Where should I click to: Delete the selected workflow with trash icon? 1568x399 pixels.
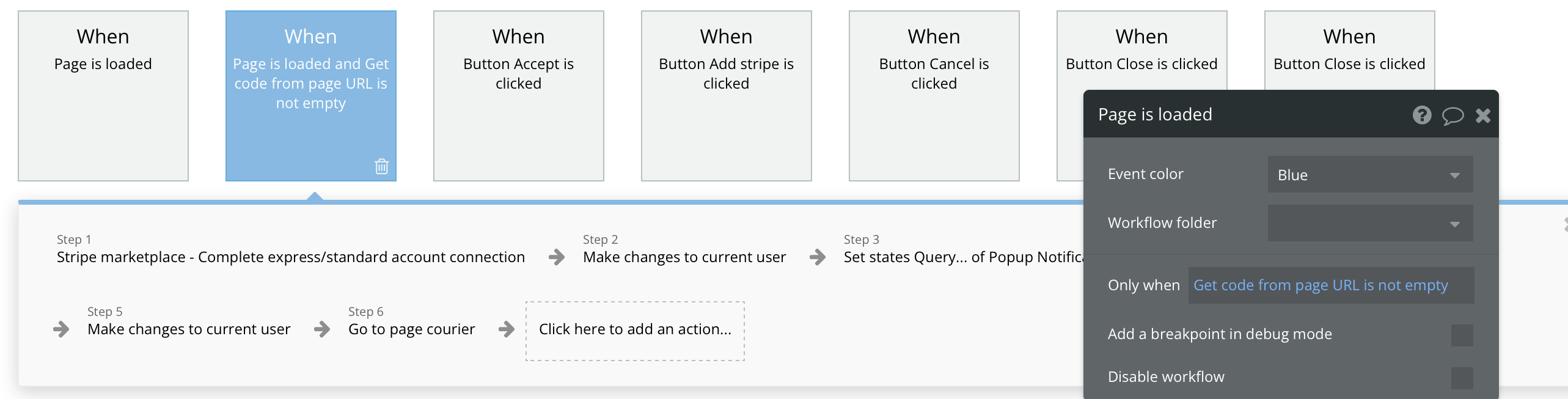pos(381,166)
